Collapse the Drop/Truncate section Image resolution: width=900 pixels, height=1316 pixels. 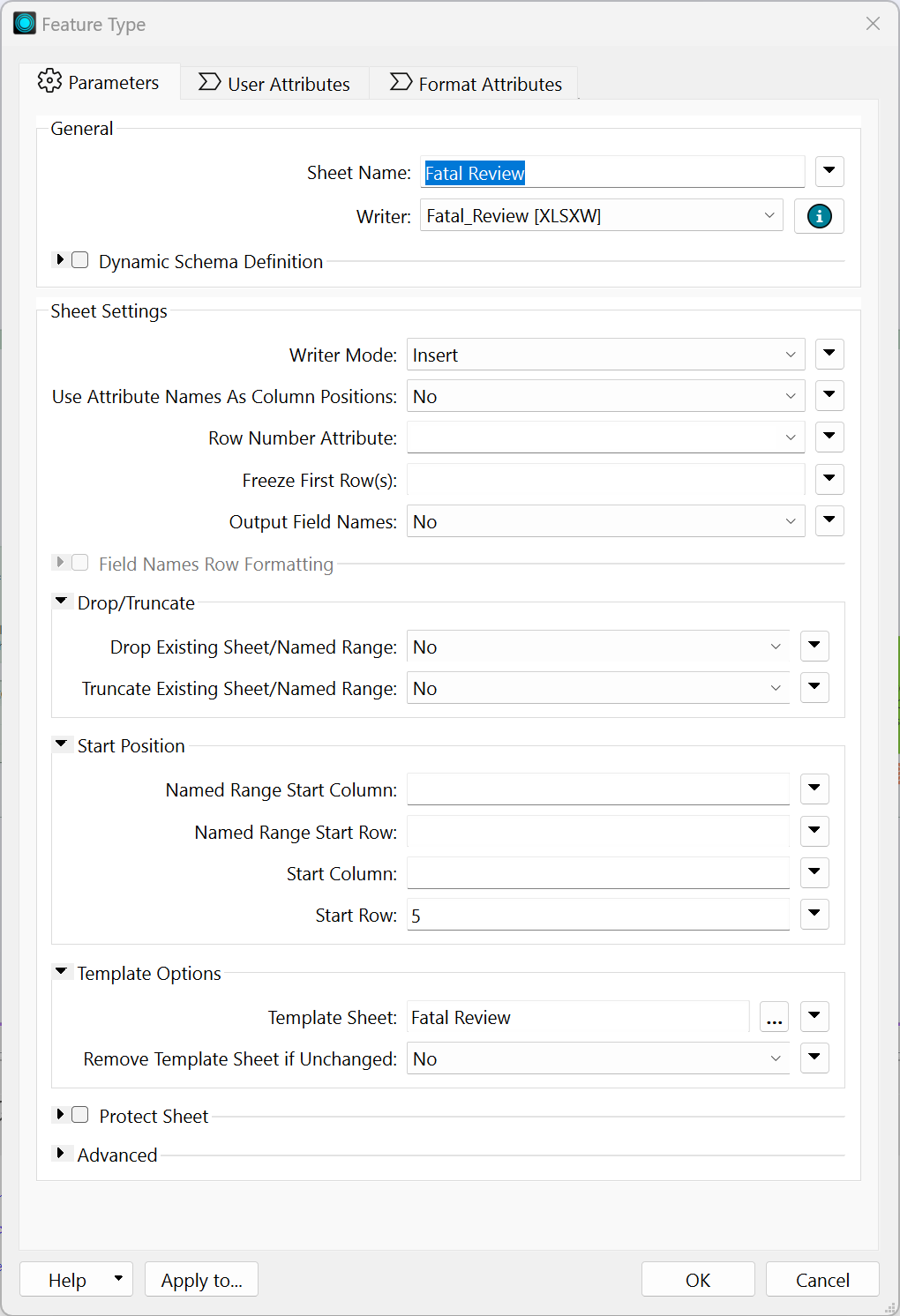(61, 602)
